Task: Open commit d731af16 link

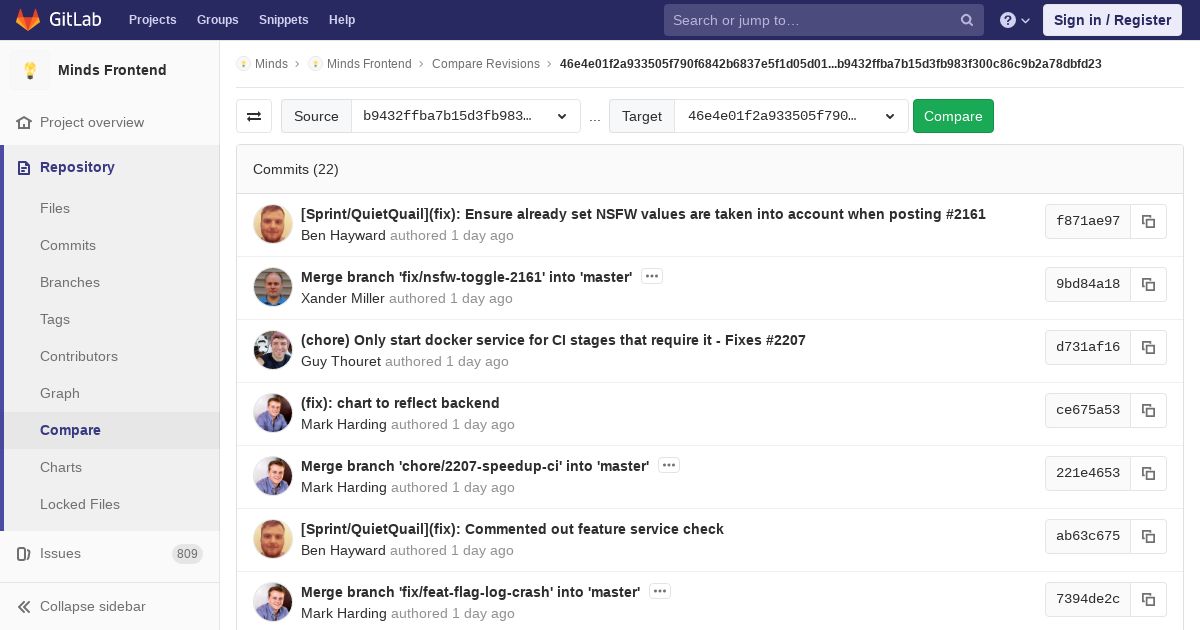Action: point(1088,347)
